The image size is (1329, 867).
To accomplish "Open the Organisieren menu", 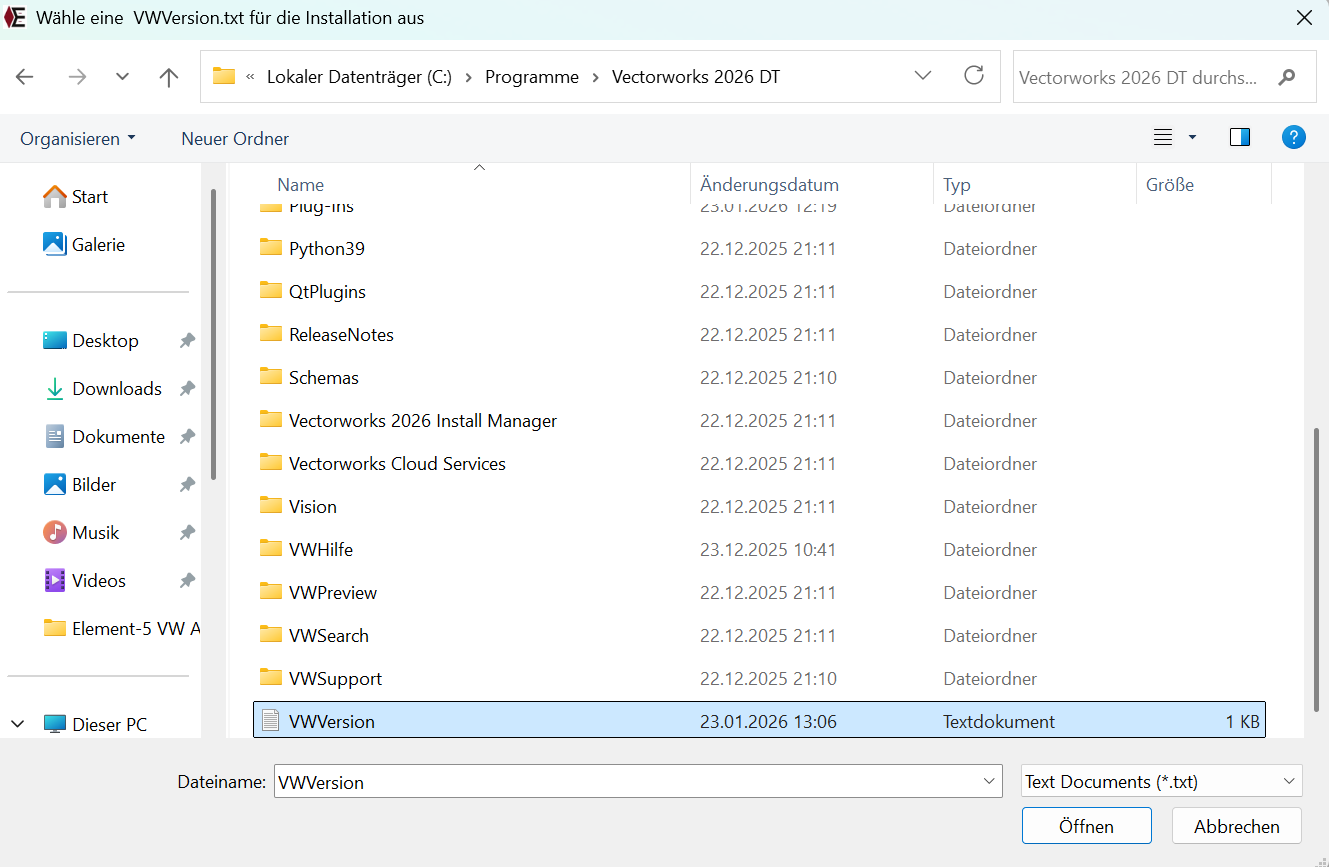I will tap(77, 139).
